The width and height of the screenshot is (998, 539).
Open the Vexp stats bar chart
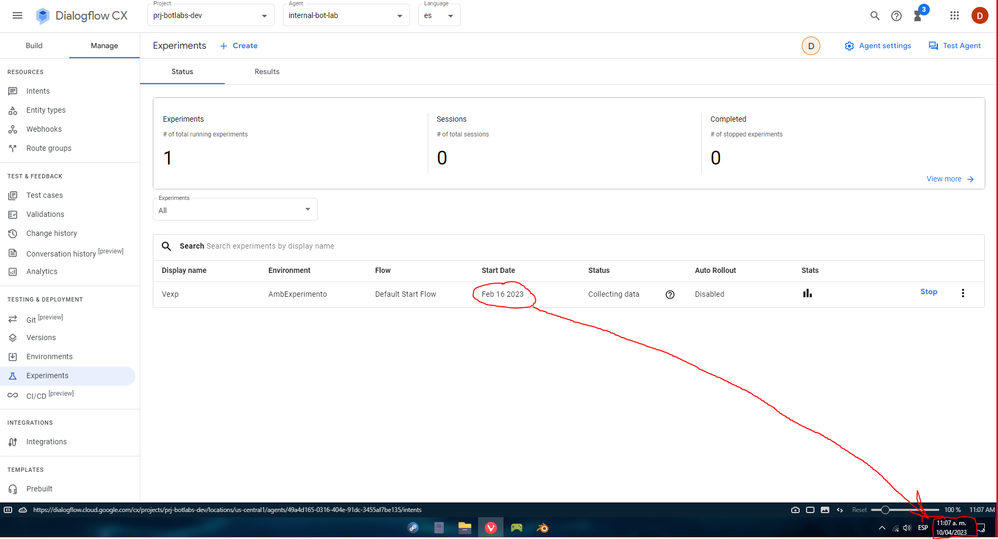(x=807, y=293)
